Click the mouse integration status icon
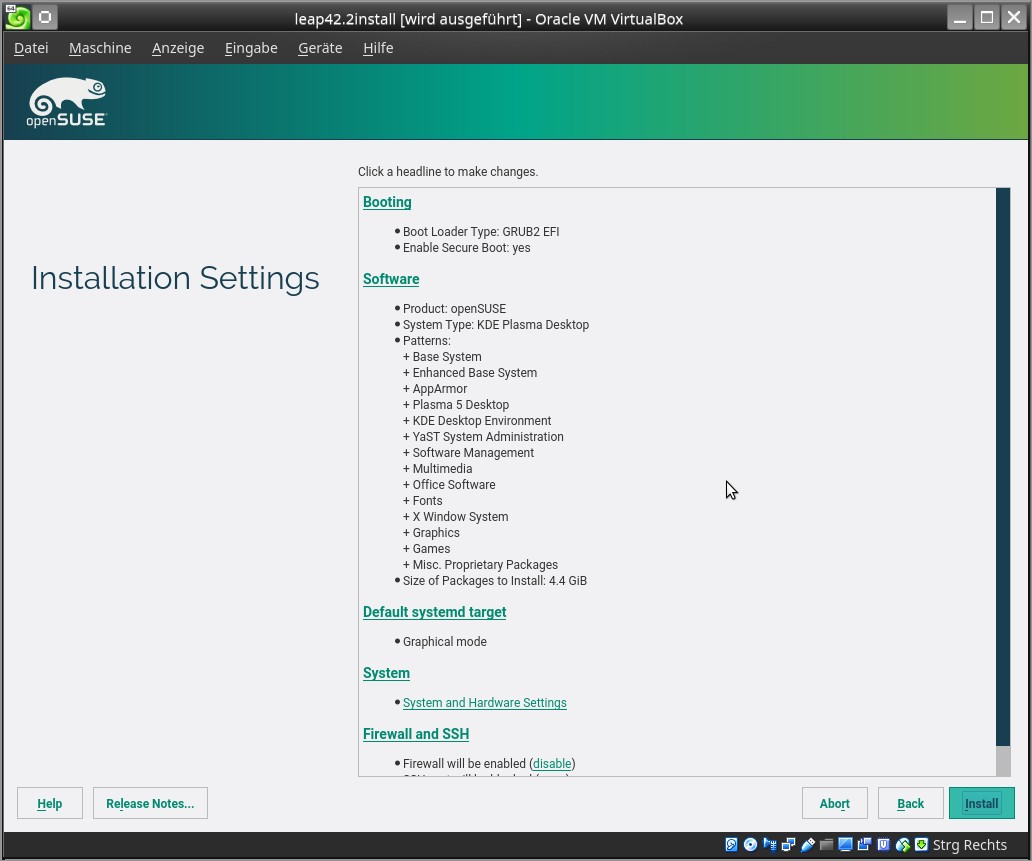This screenshot has width=1032, height=861. click(x=902, y=845)
